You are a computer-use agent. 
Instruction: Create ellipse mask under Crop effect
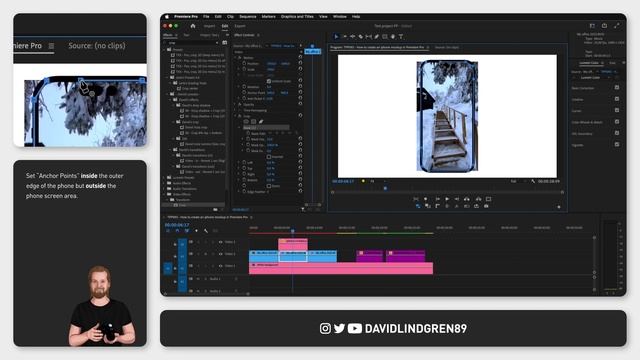[x=246, y=122]
